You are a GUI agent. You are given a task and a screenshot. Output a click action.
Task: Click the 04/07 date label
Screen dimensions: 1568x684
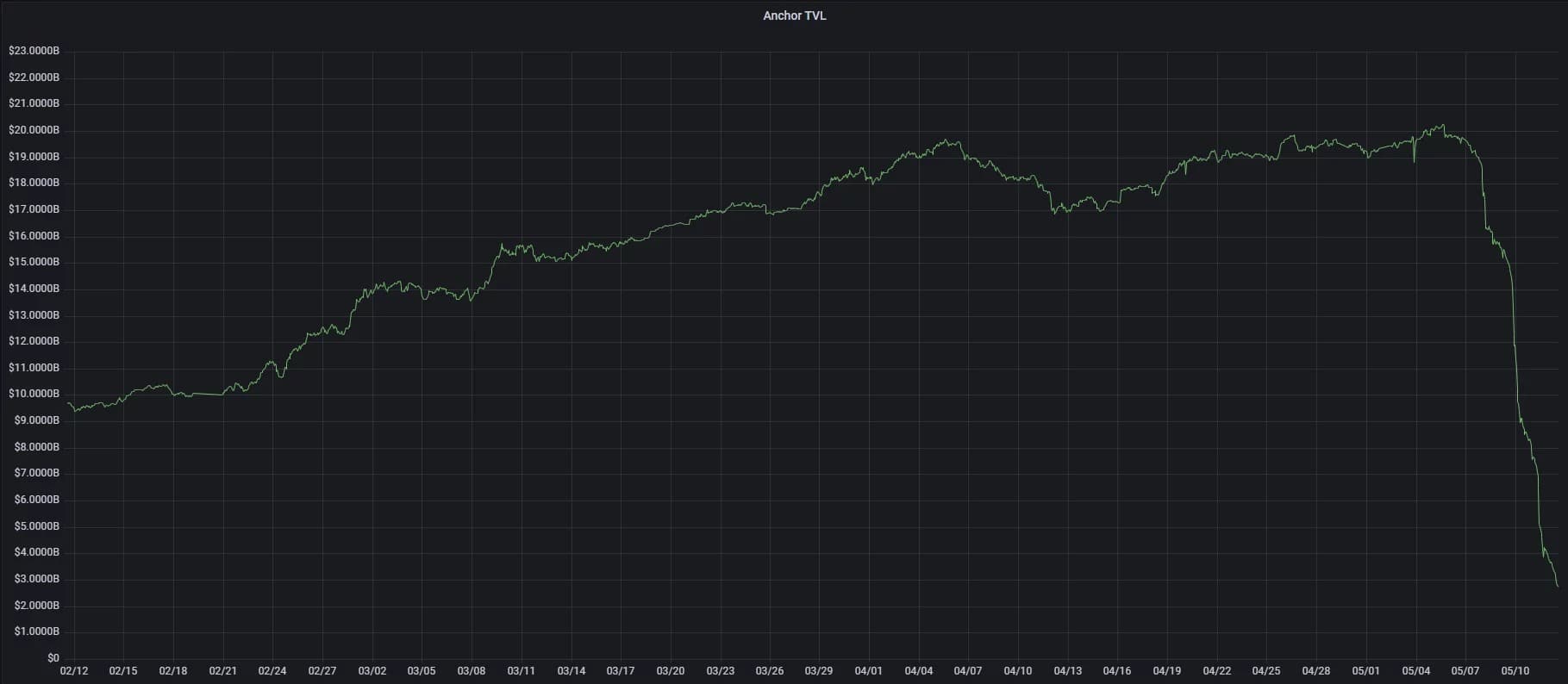968,671
